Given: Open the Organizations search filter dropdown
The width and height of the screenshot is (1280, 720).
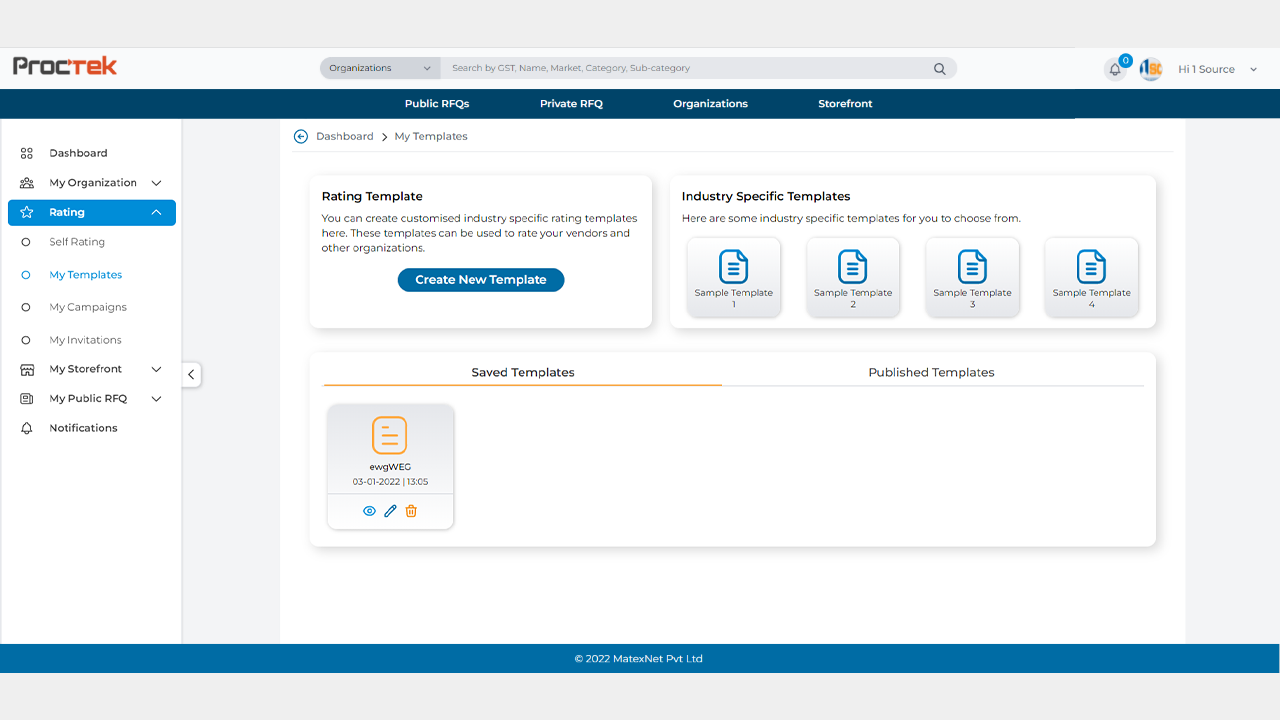Looking at the screenshot, I should (x=380, y=68).
